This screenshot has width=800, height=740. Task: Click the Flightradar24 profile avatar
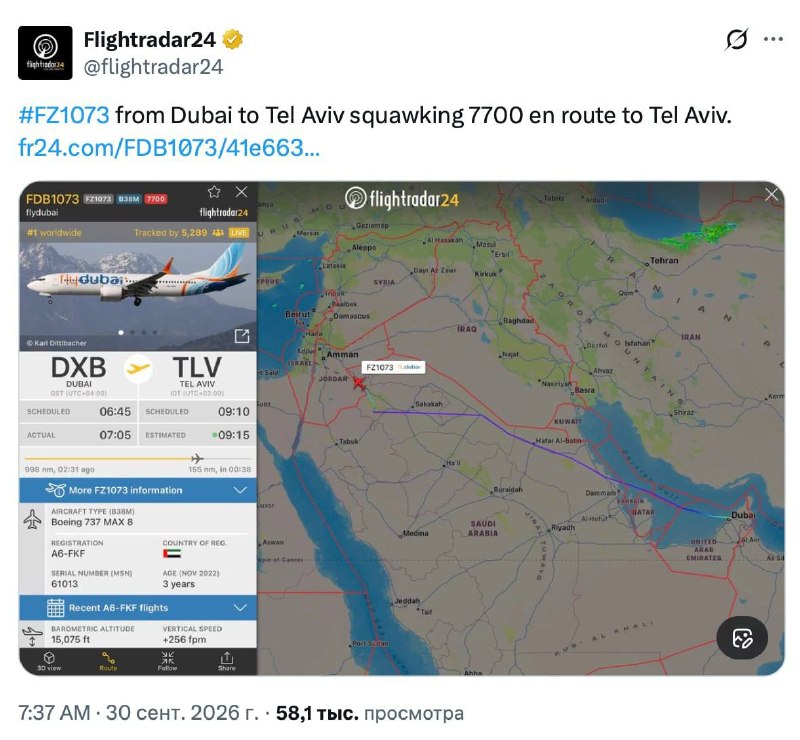pos(45,53)
